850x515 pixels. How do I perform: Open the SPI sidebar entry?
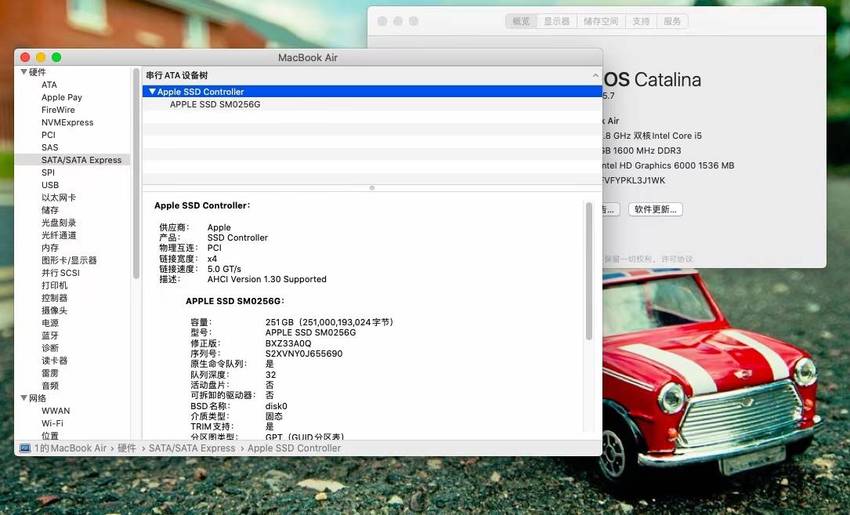pos(48,172)
